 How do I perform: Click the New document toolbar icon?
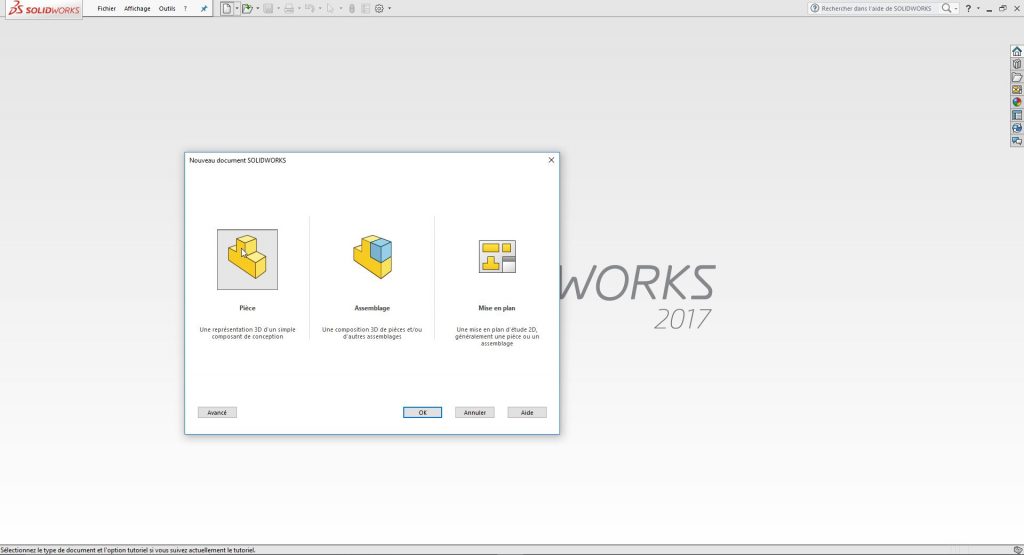tap(226, 8)
